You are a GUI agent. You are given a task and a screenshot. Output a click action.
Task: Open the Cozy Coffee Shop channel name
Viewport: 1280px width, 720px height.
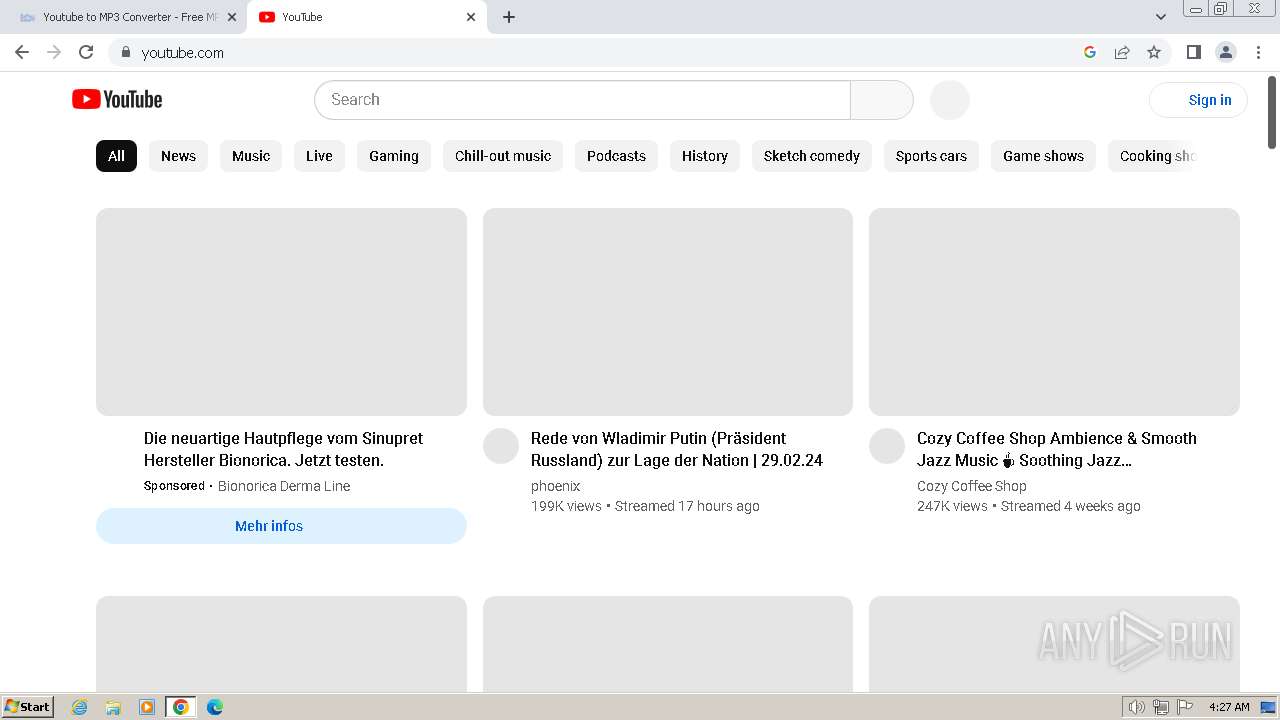(972, 486)
